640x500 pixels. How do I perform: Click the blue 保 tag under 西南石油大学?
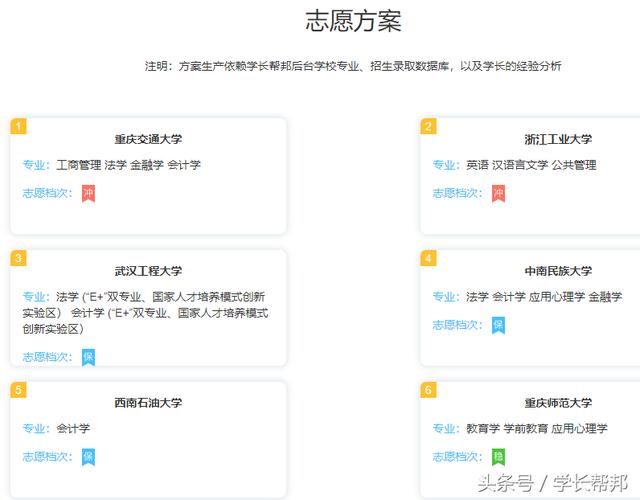point(88,457)
